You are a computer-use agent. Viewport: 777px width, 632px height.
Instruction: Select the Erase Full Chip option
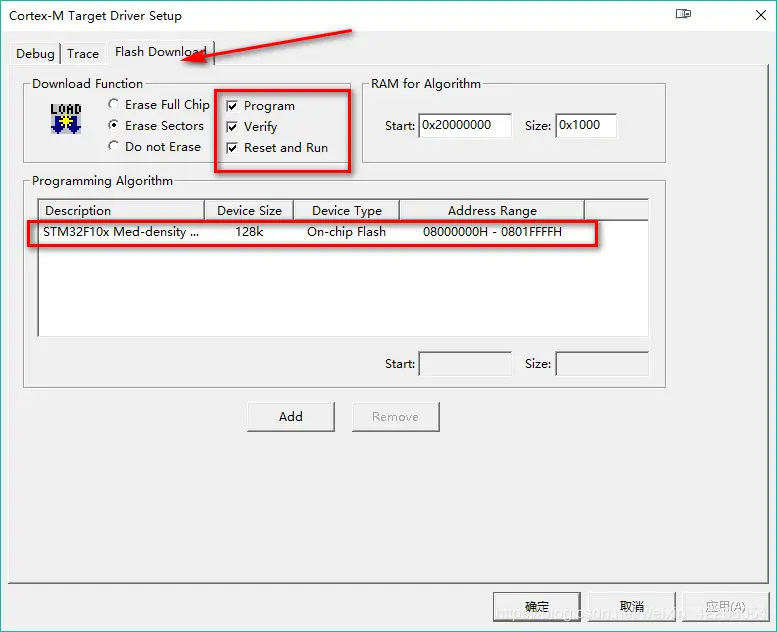coord(113,104)
